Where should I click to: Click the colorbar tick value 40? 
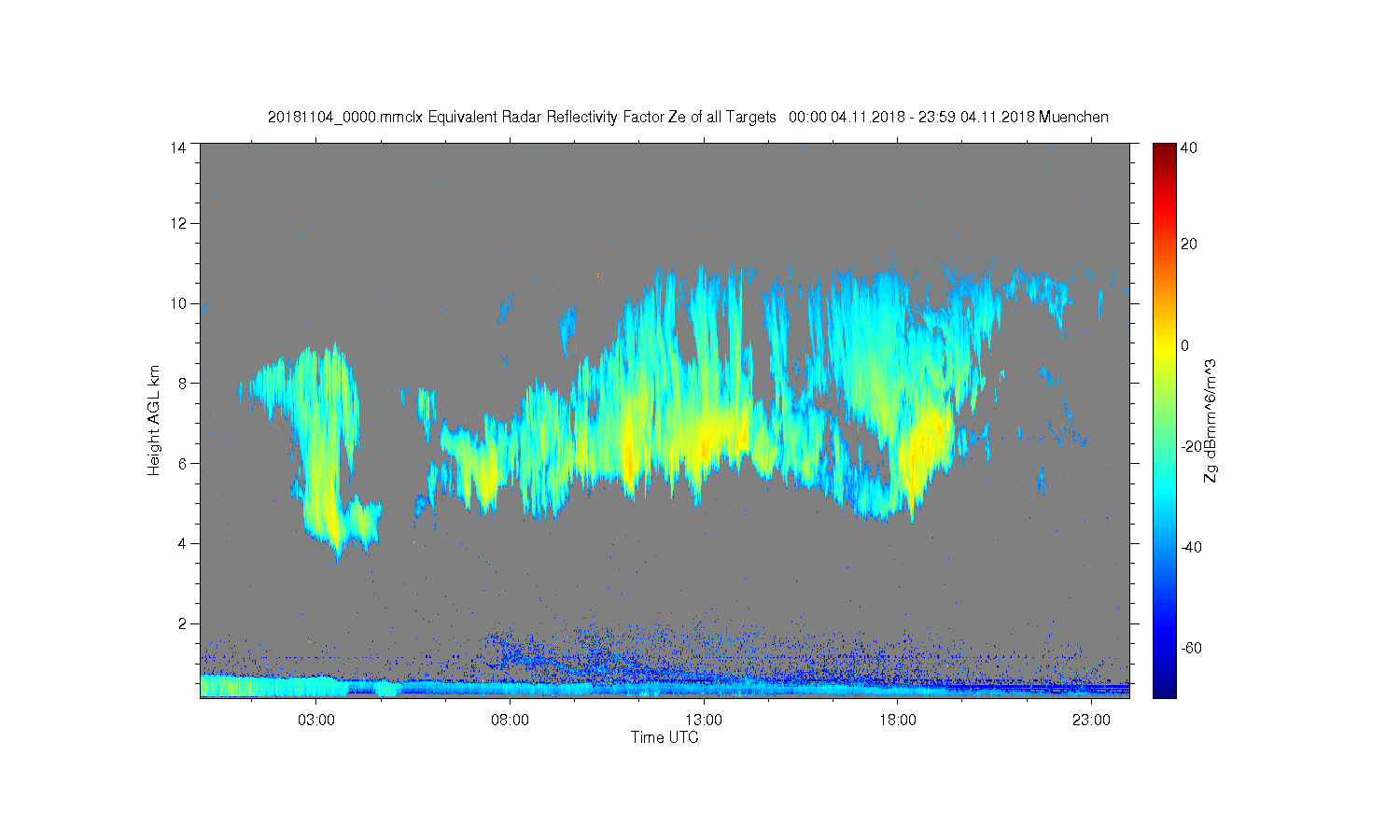pyautogui.click(x=1189, y=147)
